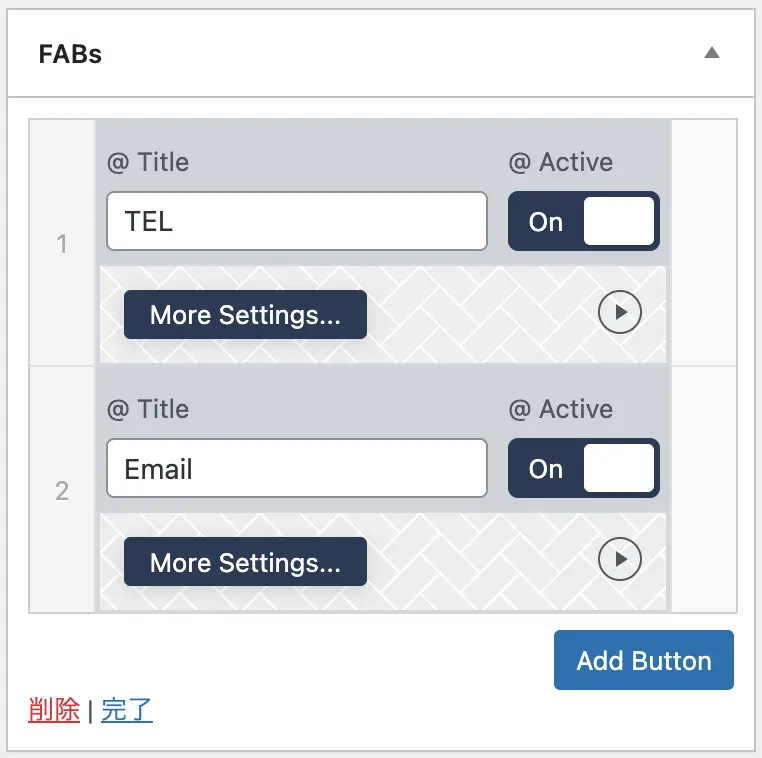This screenshot has height=758, width=762.
Task: Click the white knob of TEL toggle
Action: 619,221
